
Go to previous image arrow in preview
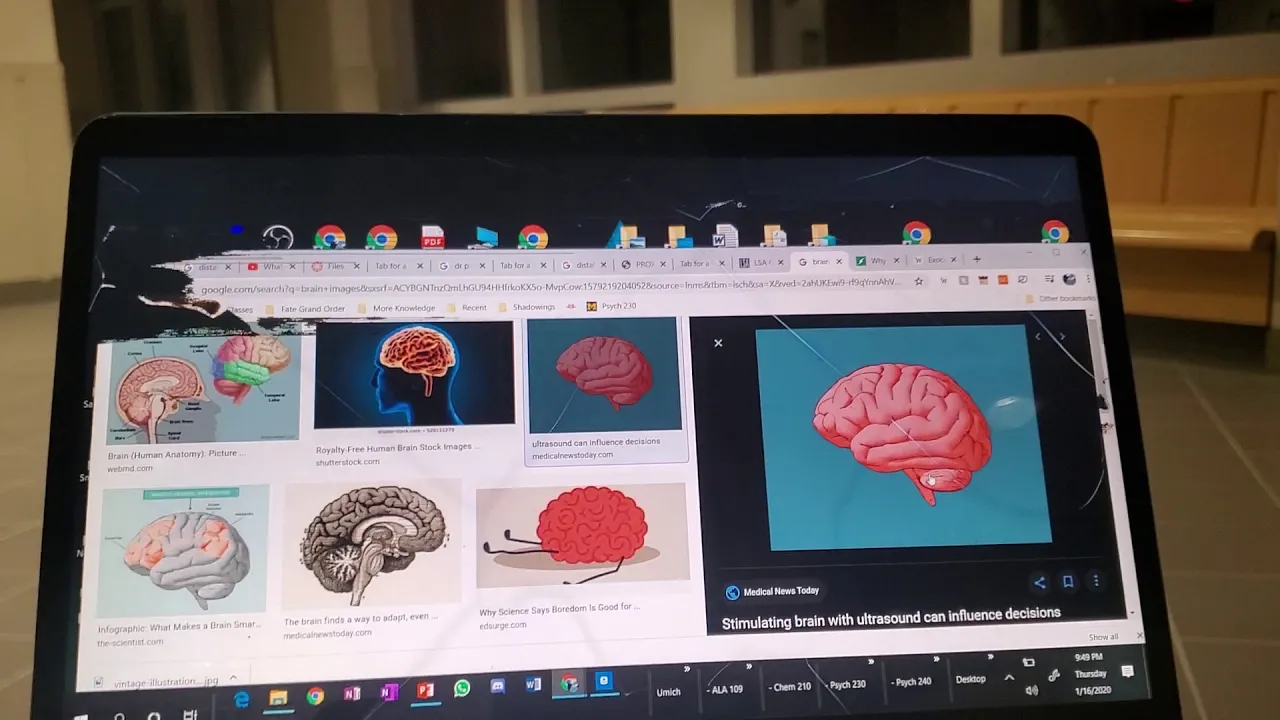1038,337
